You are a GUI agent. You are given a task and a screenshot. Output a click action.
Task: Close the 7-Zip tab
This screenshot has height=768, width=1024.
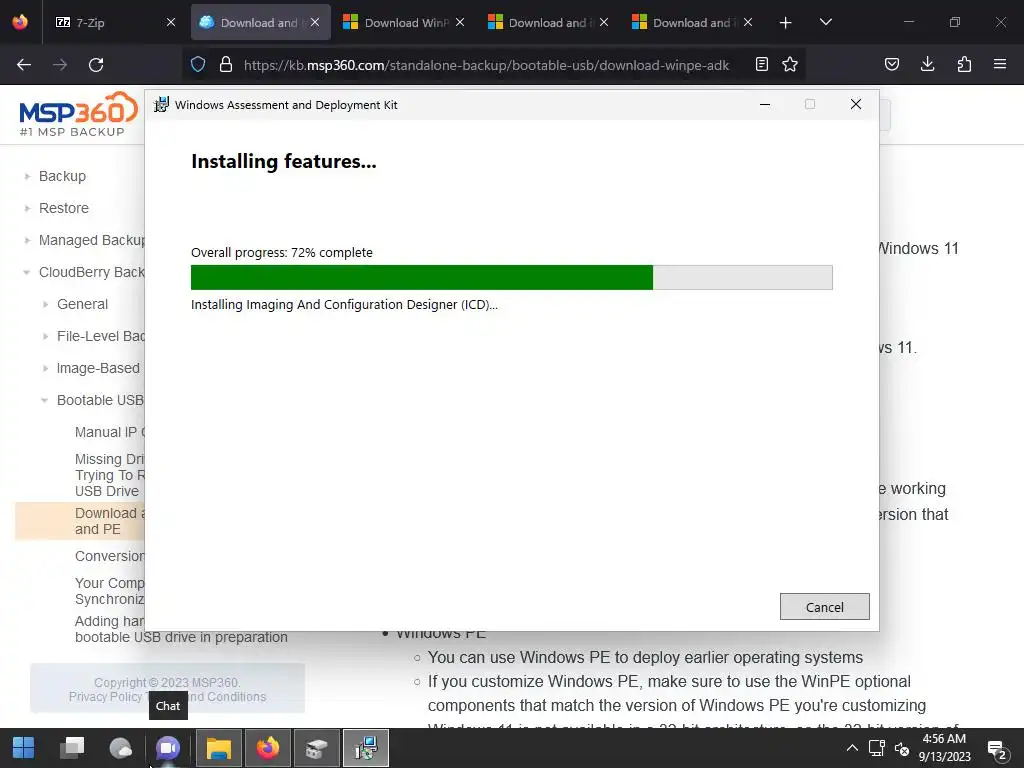pos(170,22)
